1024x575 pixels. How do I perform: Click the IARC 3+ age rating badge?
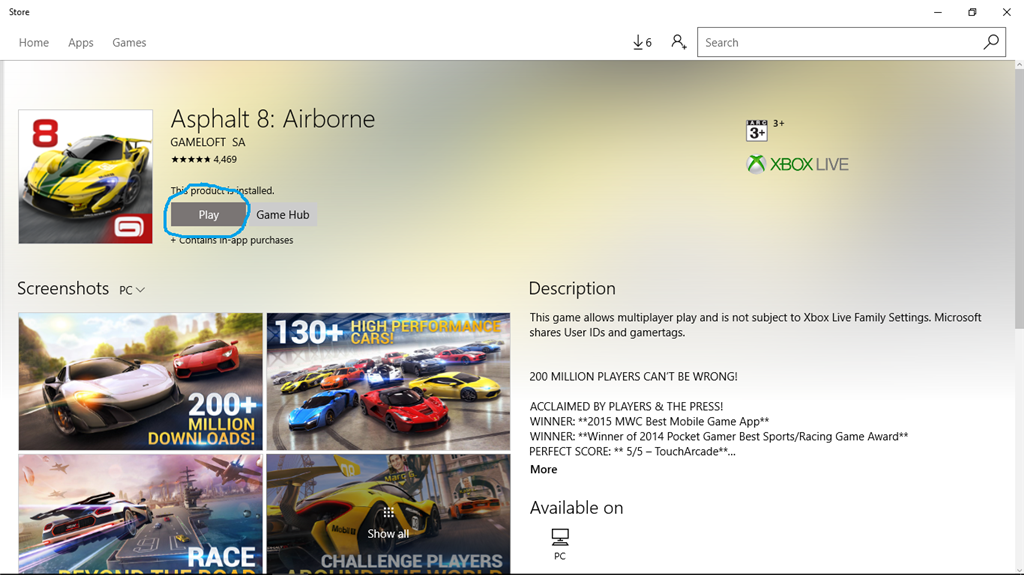coord(756,131)
